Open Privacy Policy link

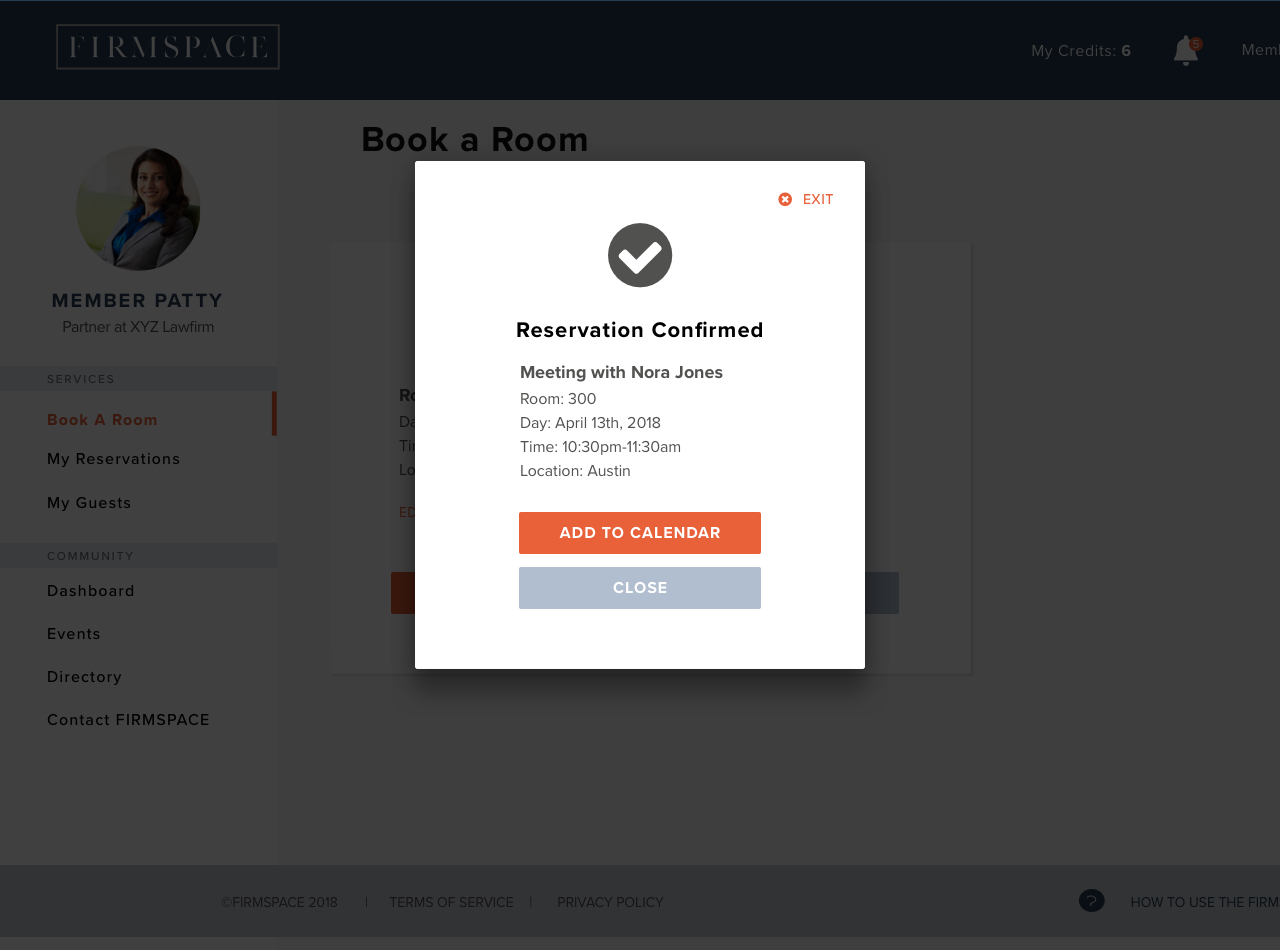point(610,902)
